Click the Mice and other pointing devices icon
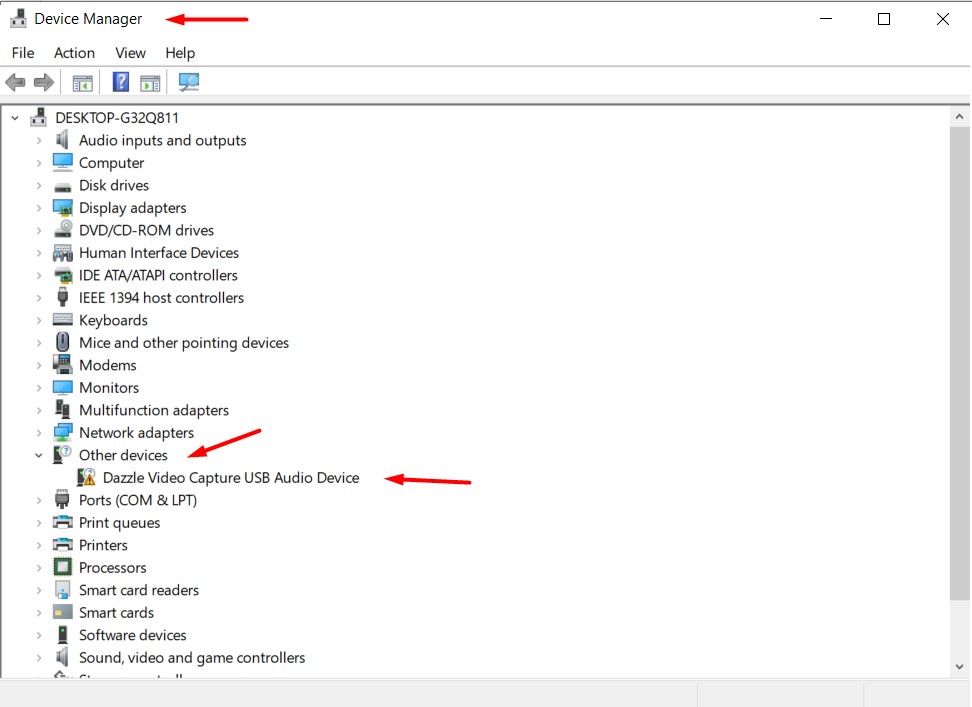Screen dimensions: 972x707 [63, 342]
